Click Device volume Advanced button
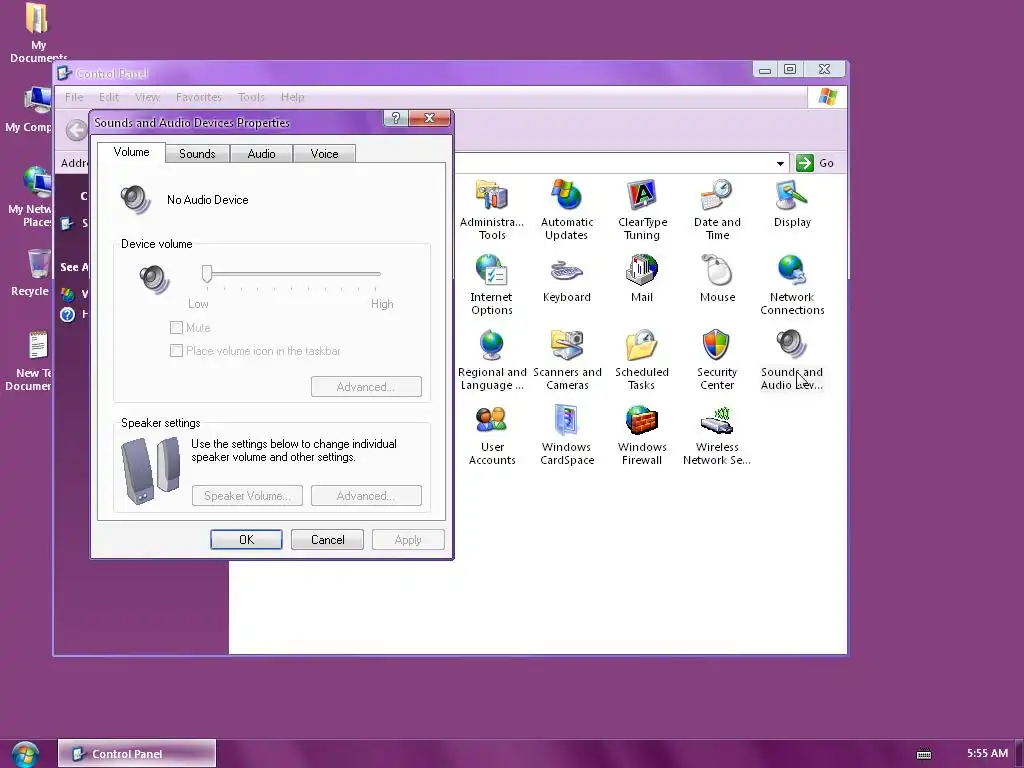 point(366,387)
